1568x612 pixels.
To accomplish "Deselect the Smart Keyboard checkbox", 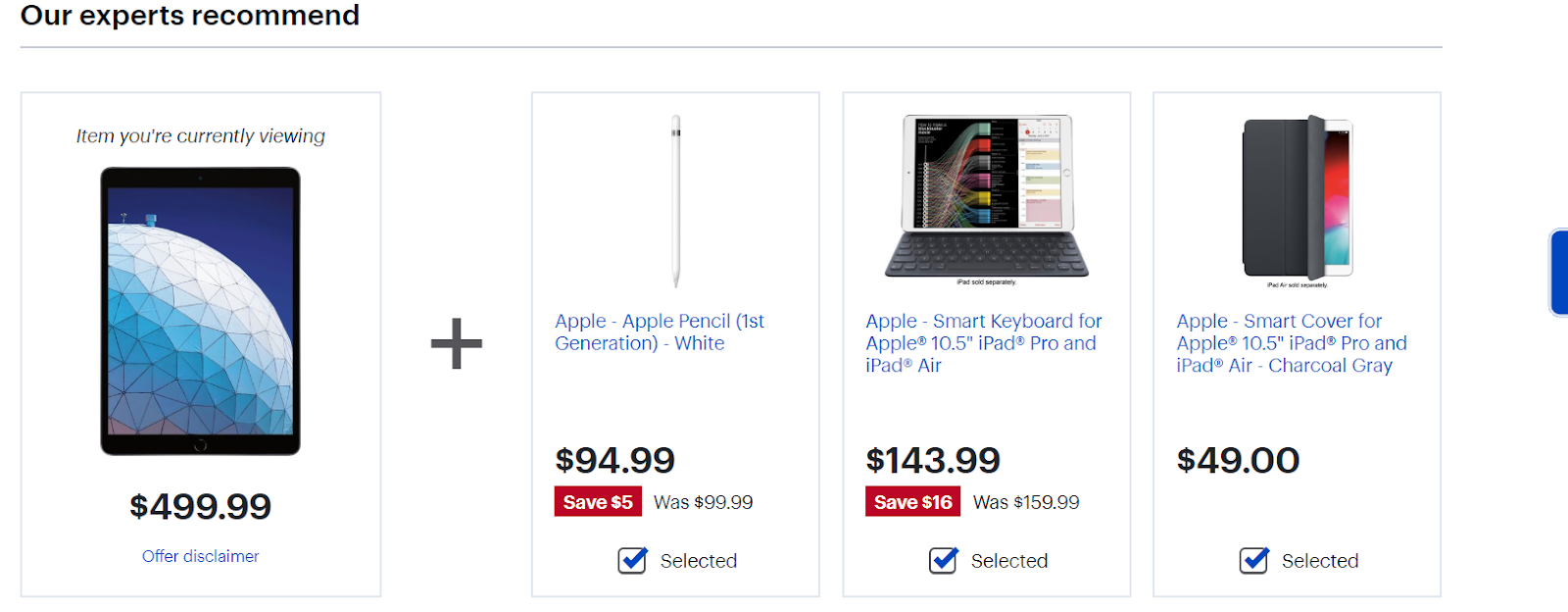I will click(x=944, y=560).
